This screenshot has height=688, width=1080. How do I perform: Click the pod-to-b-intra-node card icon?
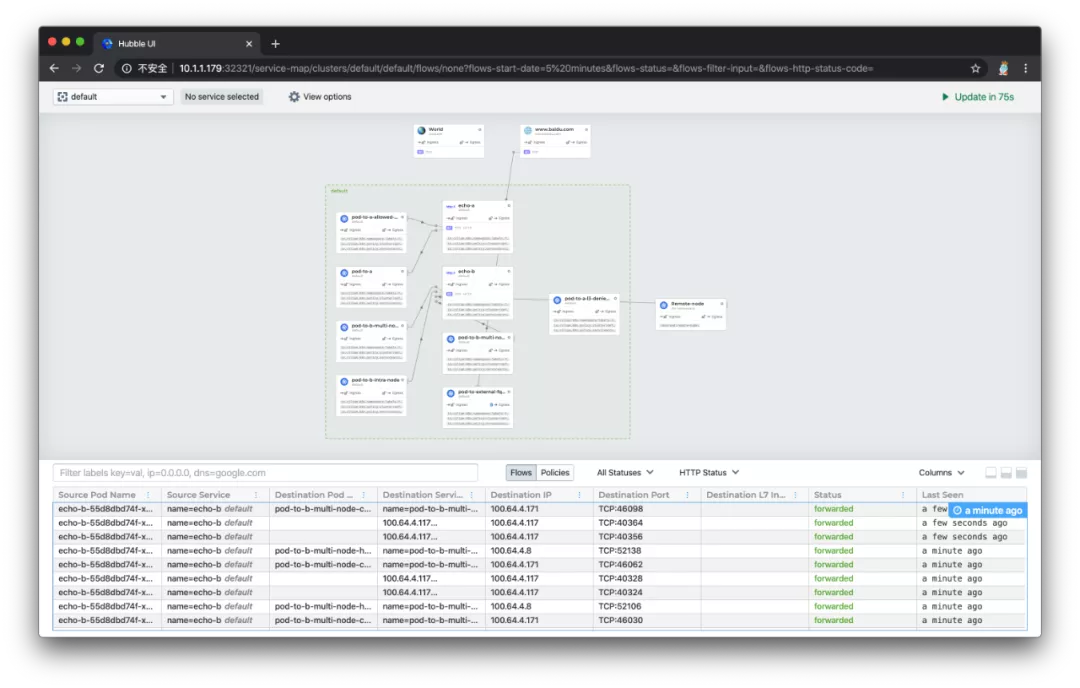[x=344, y=381]
